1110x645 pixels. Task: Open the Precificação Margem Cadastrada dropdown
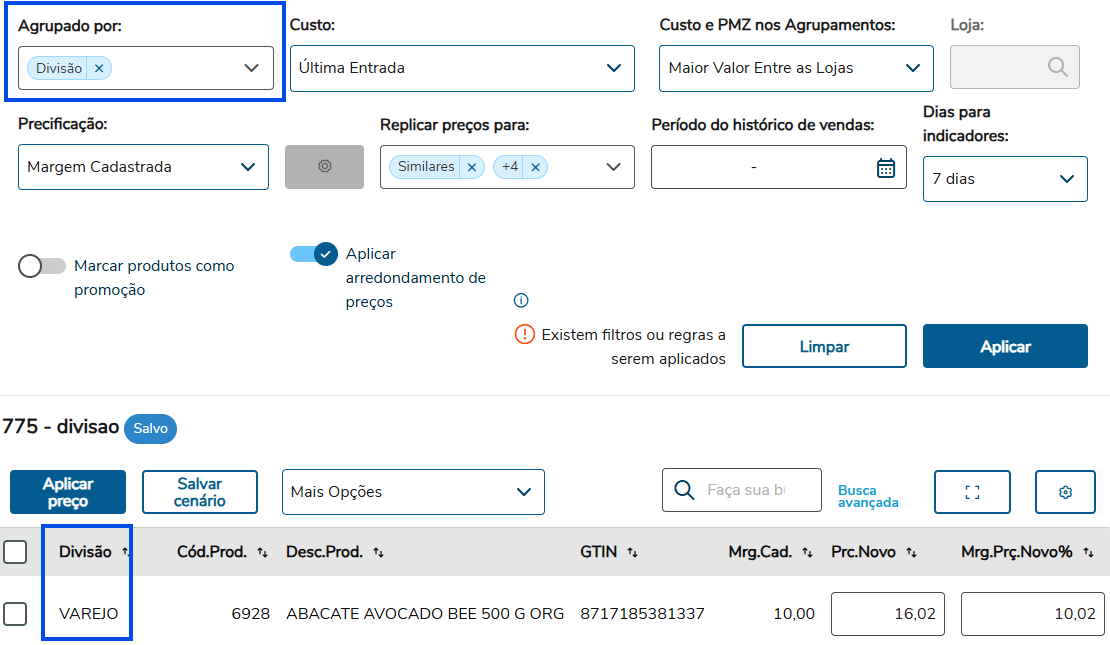[143, 167]
